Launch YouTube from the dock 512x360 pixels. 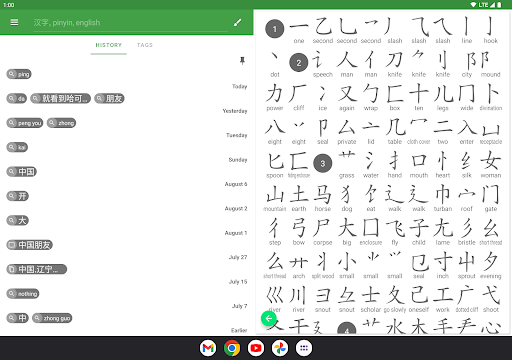[256, 348]
